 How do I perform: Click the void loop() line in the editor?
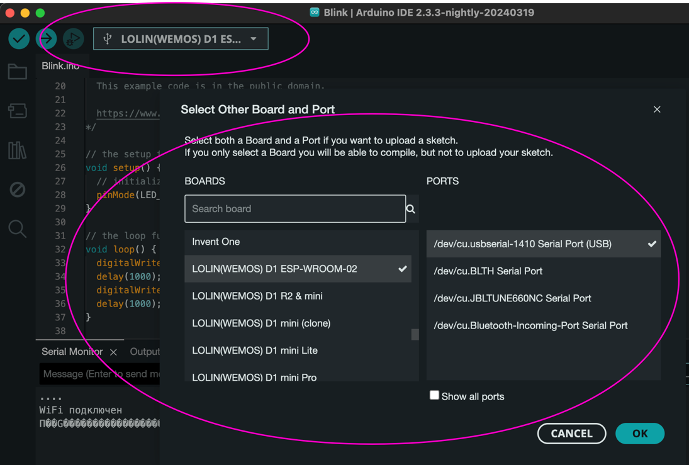tap(121, 249)
